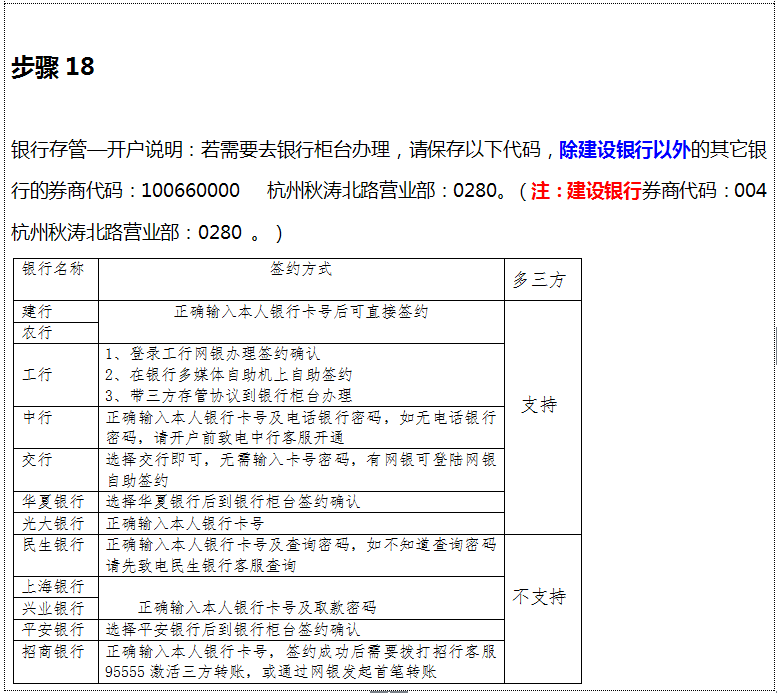Screen dimensions: 777x693
Task: Click the table header '签约方式'
Action: [301, 269]
